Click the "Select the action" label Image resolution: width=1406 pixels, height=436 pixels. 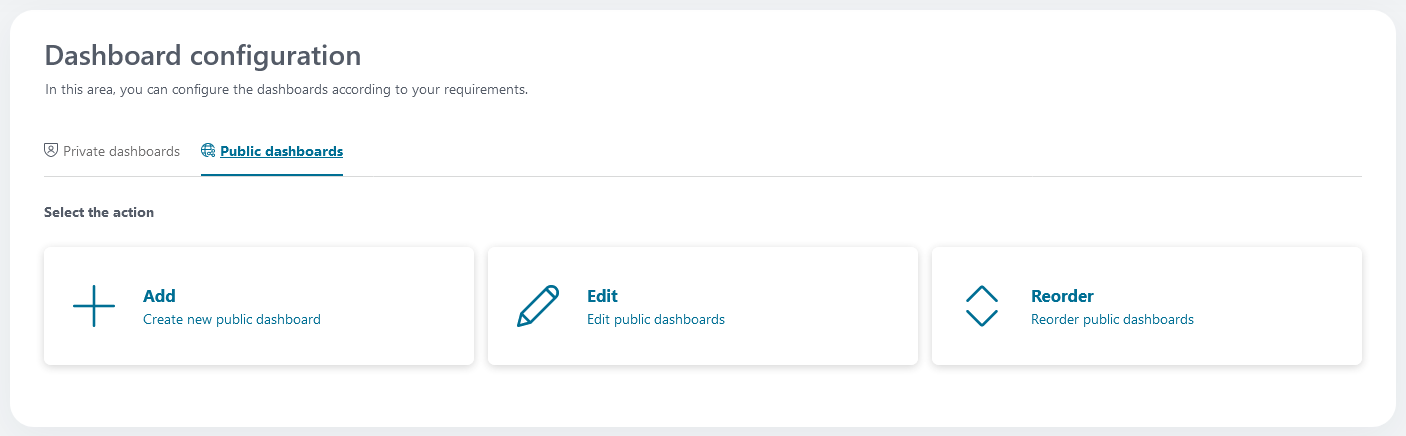pos(99,213)
